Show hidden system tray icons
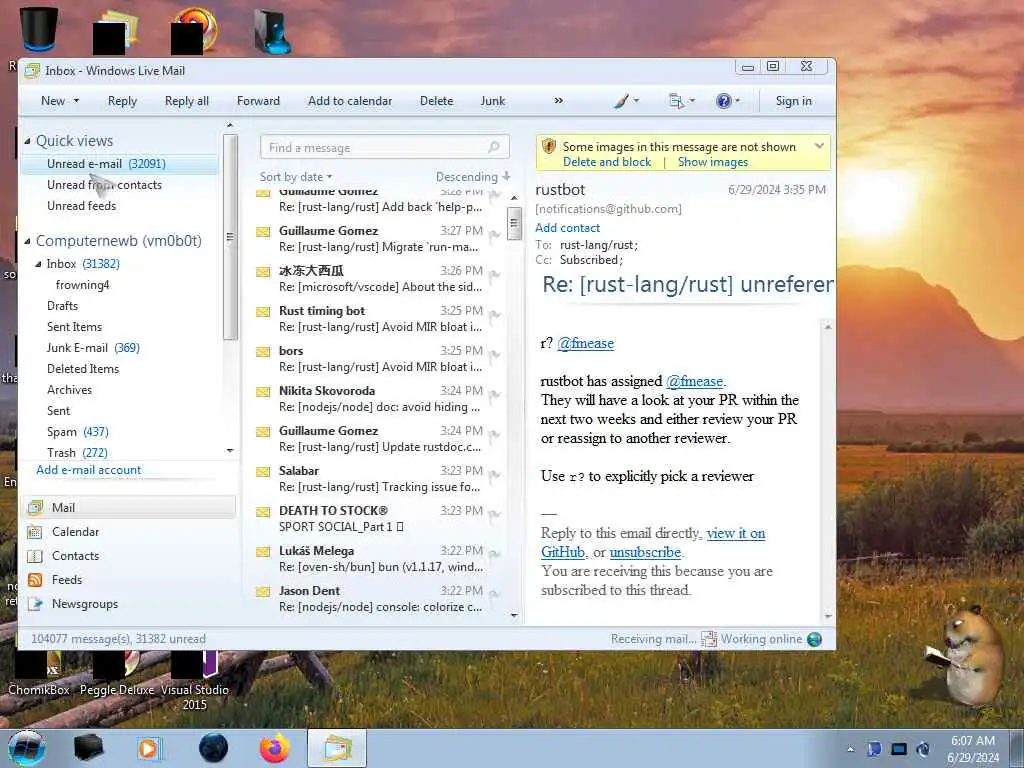This screenshot has width=1024, height=768. (x=850, y=749)
